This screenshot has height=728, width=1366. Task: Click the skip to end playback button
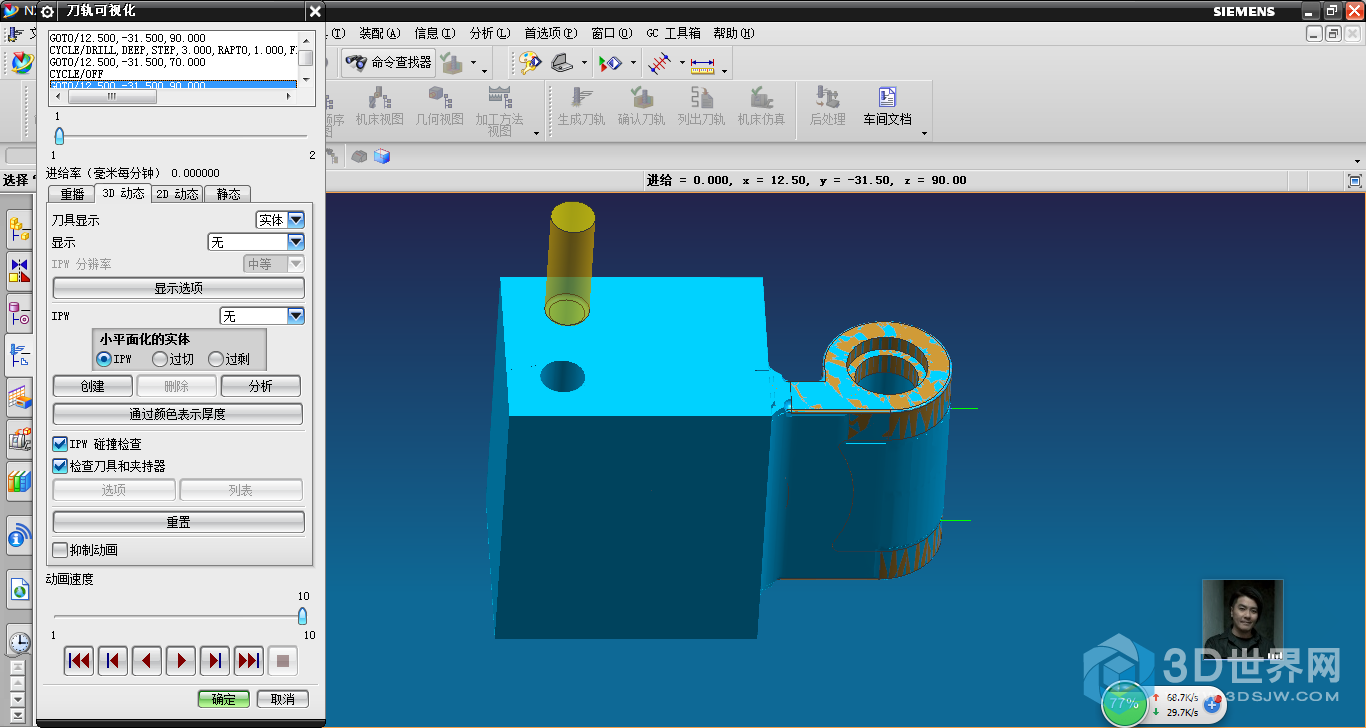point(248,661)
